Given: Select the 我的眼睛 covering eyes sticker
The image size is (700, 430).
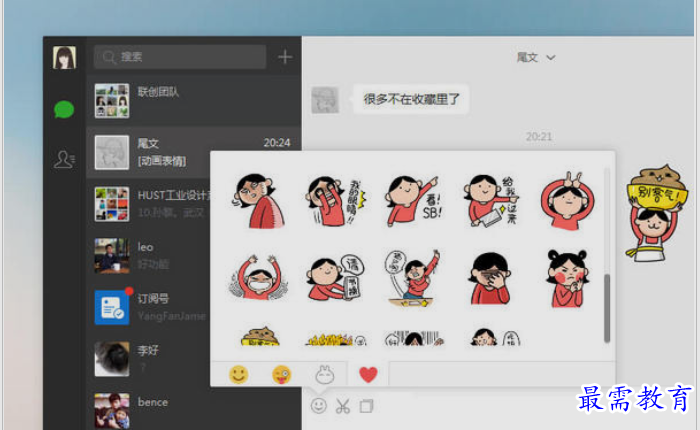Looking at the screenshot, I should 336,200.
